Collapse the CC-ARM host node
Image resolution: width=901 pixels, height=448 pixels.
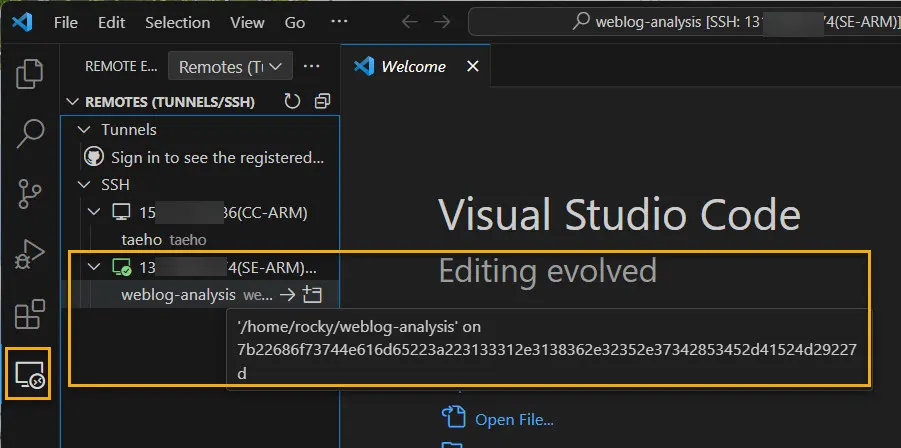tap(95, 212)
